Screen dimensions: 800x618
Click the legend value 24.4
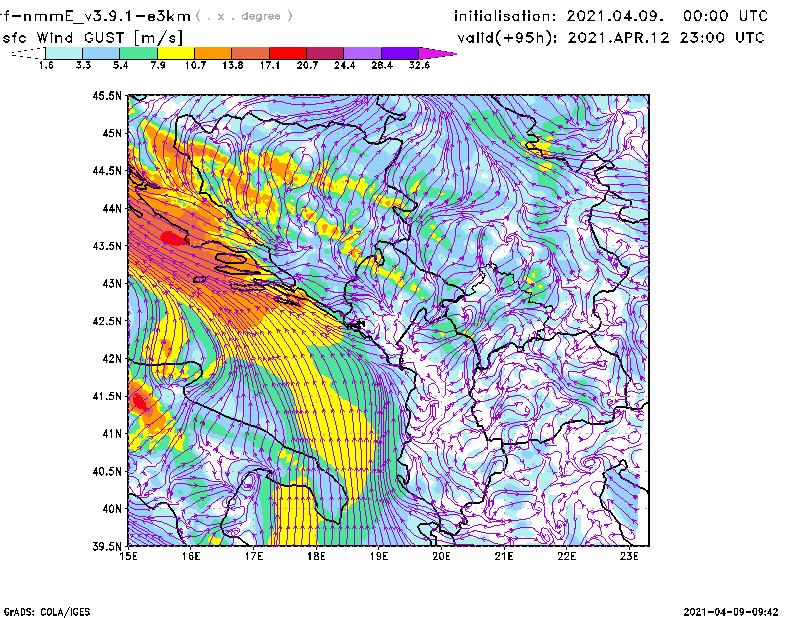click(344, 65)
